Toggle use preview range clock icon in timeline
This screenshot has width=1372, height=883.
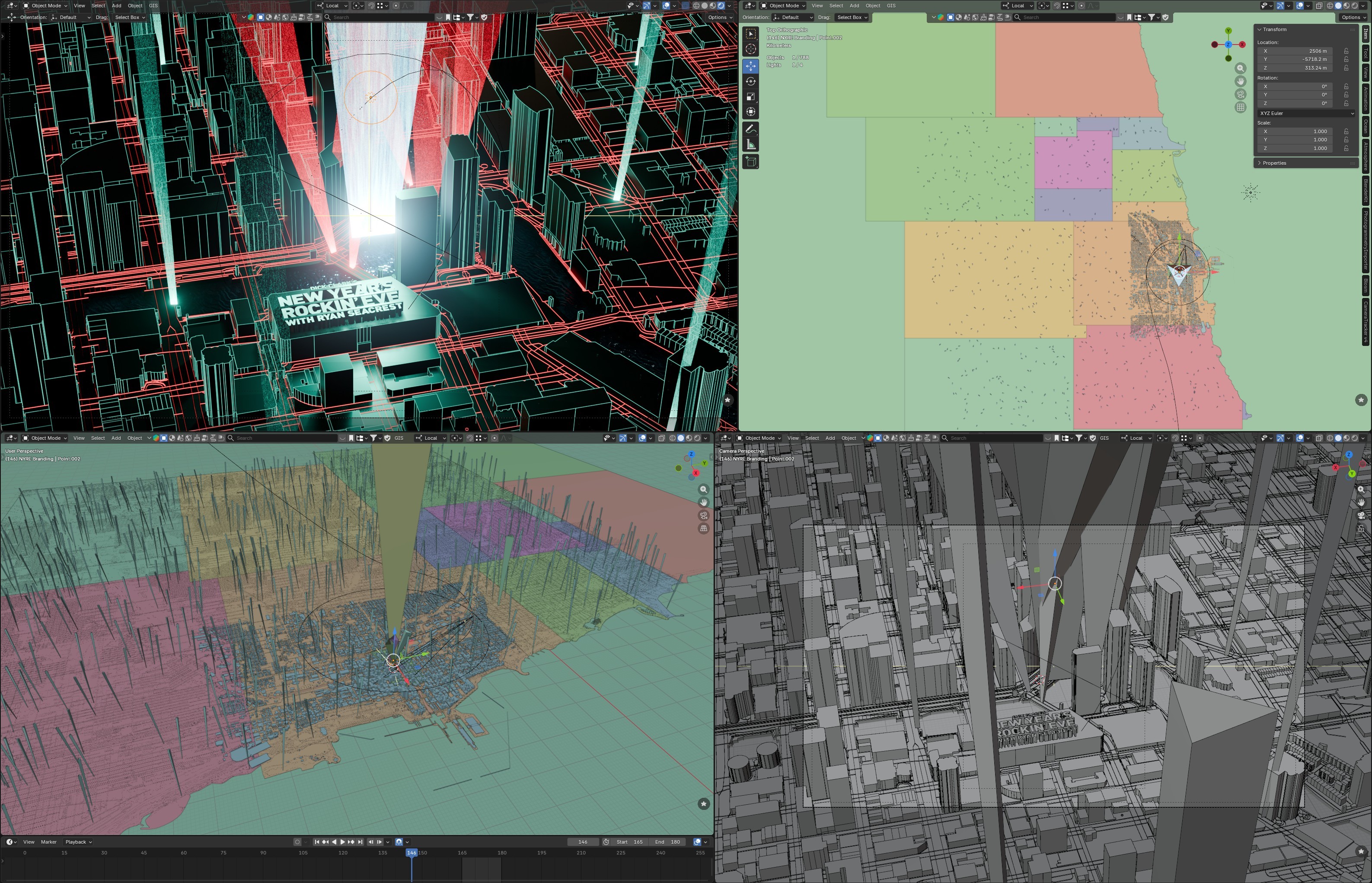click(606, 842)
